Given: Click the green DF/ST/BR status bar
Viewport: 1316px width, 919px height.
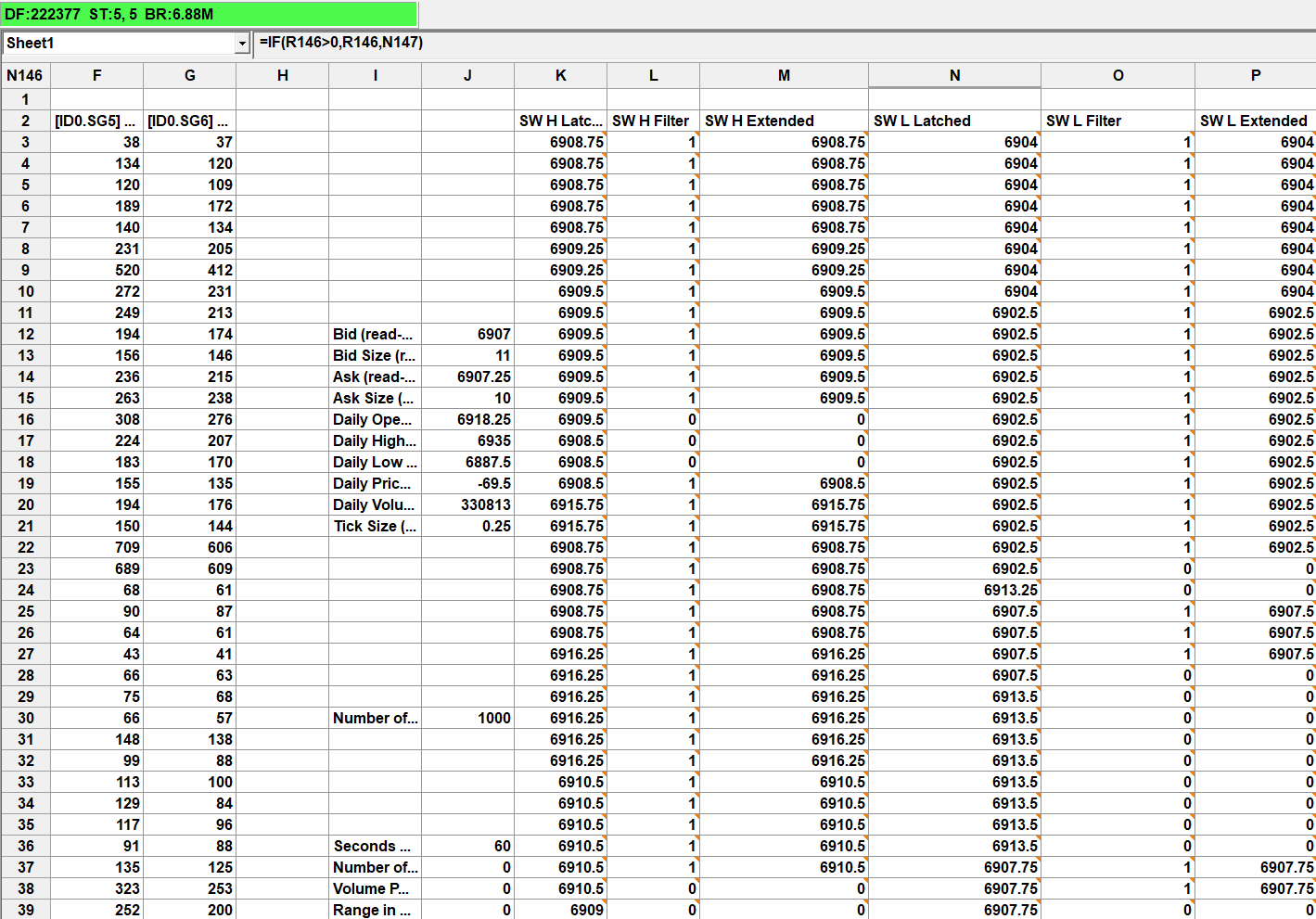Looking at the screenshot, I should [x=209, y=14].
